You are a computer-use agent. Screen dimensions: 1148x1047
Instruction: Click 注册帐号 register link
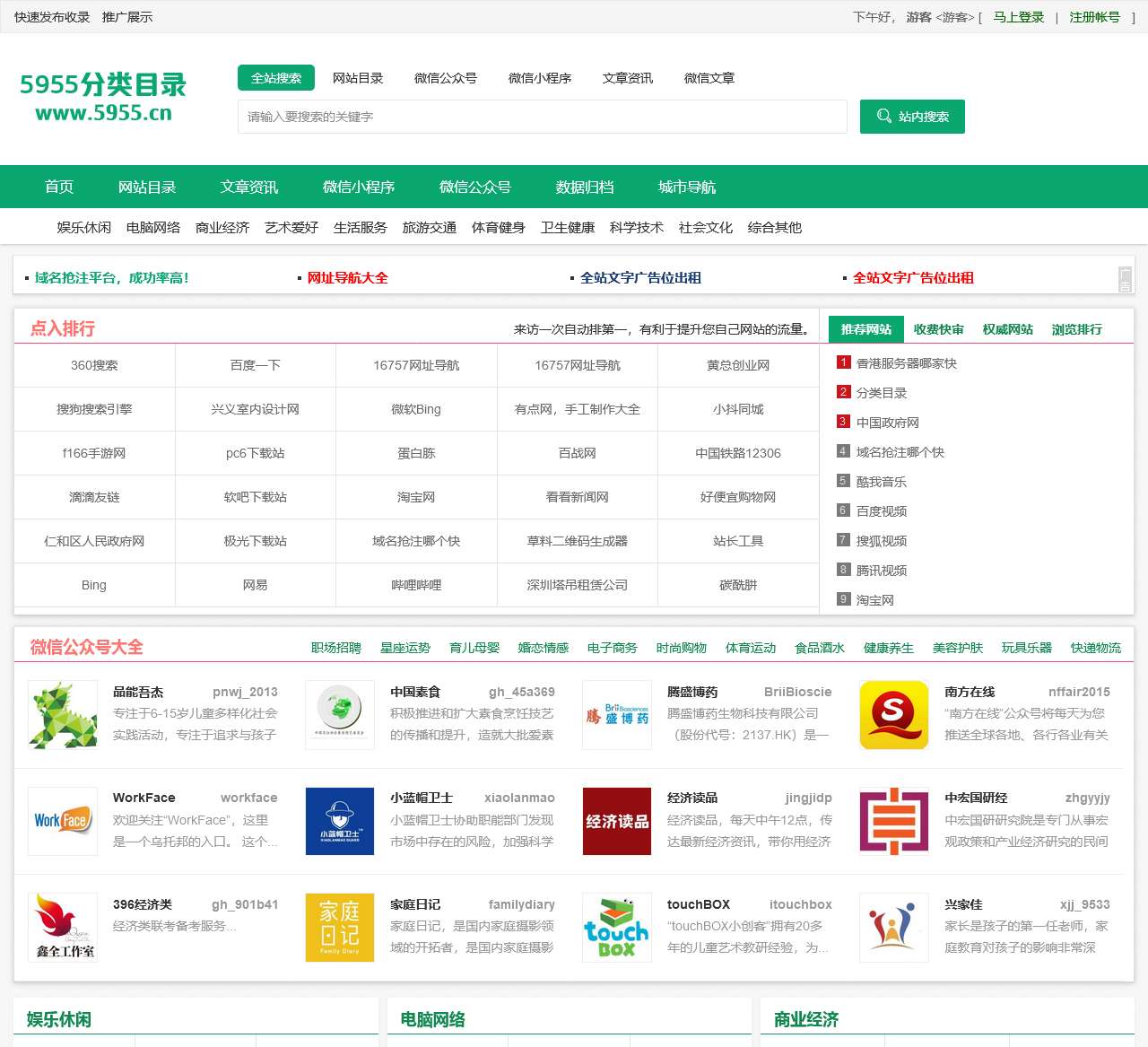click(x=1094, y=17)
